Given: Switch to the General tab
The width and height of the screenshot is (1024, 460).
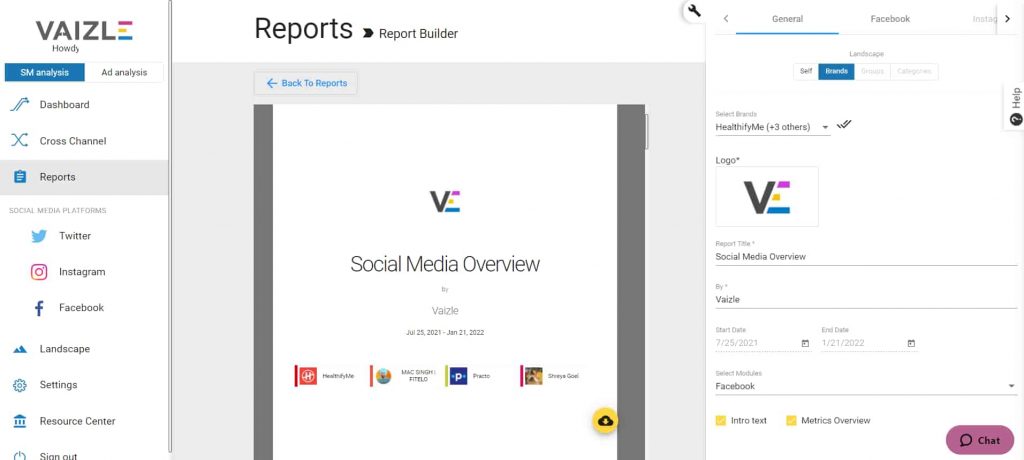Looking at the screenshot, I should click(787, 19).
